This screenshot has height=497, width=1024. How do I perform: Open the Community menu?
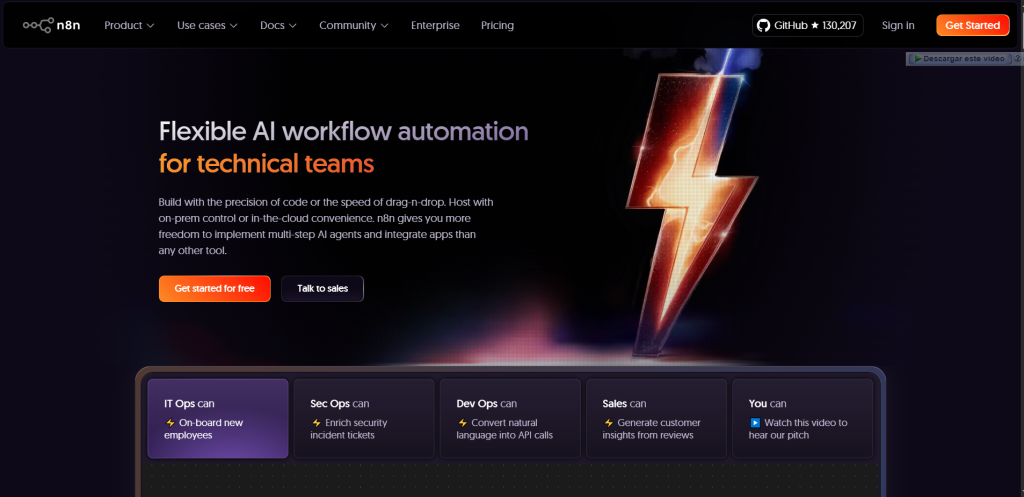pos(354,25)
